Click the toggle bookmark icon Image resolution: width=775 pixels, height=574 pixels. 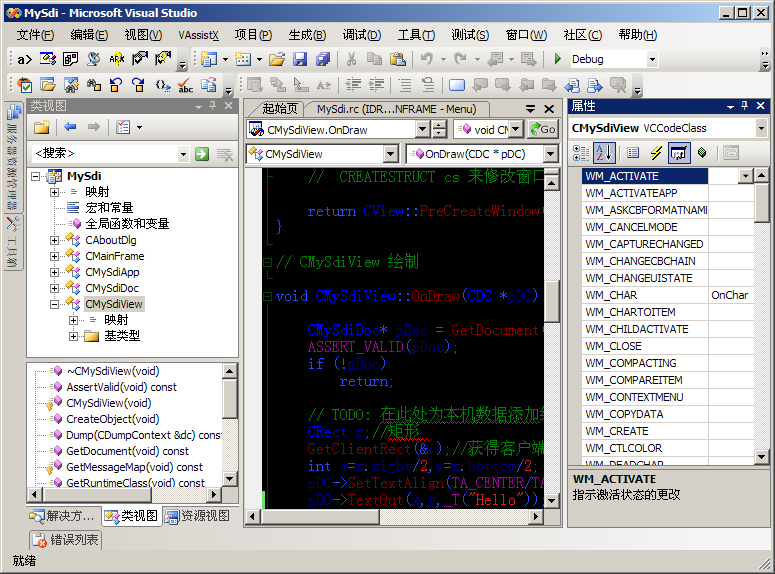tap(457, 85)
